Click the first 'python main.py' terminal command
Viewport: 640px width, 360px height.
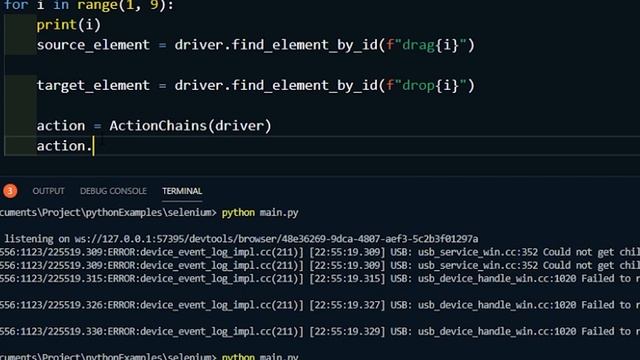(260, 213)
